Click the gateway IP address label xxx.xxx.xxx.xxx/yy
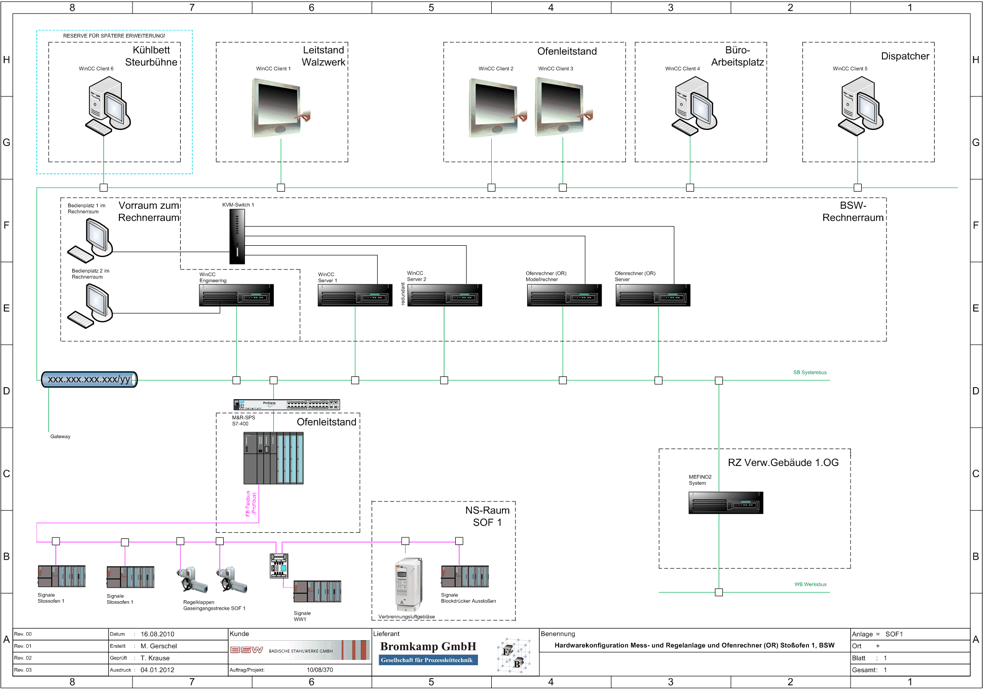The height and width of the screenshot is (689, 983). (89, 380)
